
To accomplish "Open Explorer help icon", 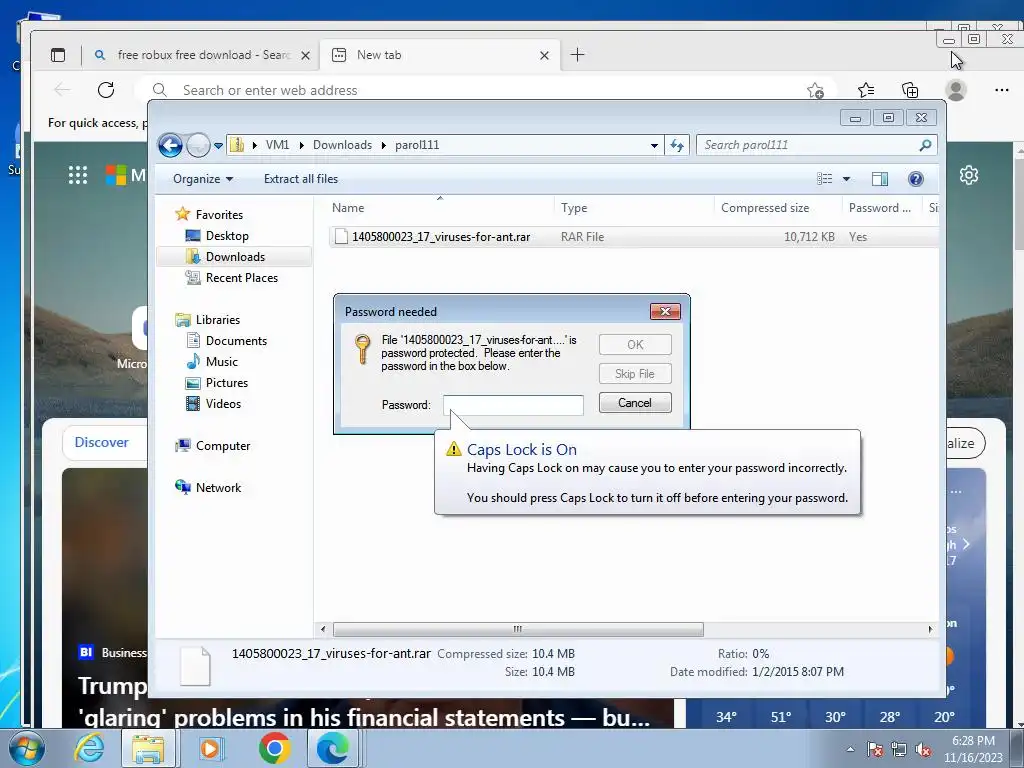I will 916,179.
